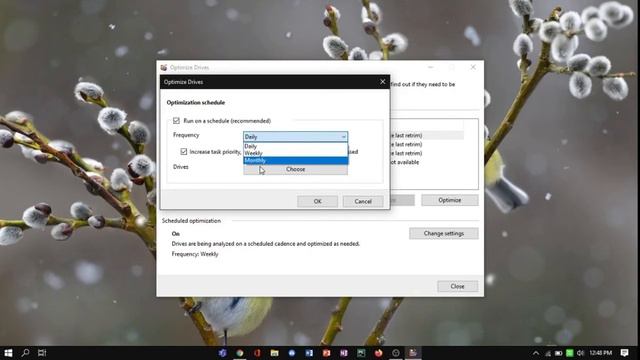
Task: Open the green tray application icon
Action: (x=569, y=353)
